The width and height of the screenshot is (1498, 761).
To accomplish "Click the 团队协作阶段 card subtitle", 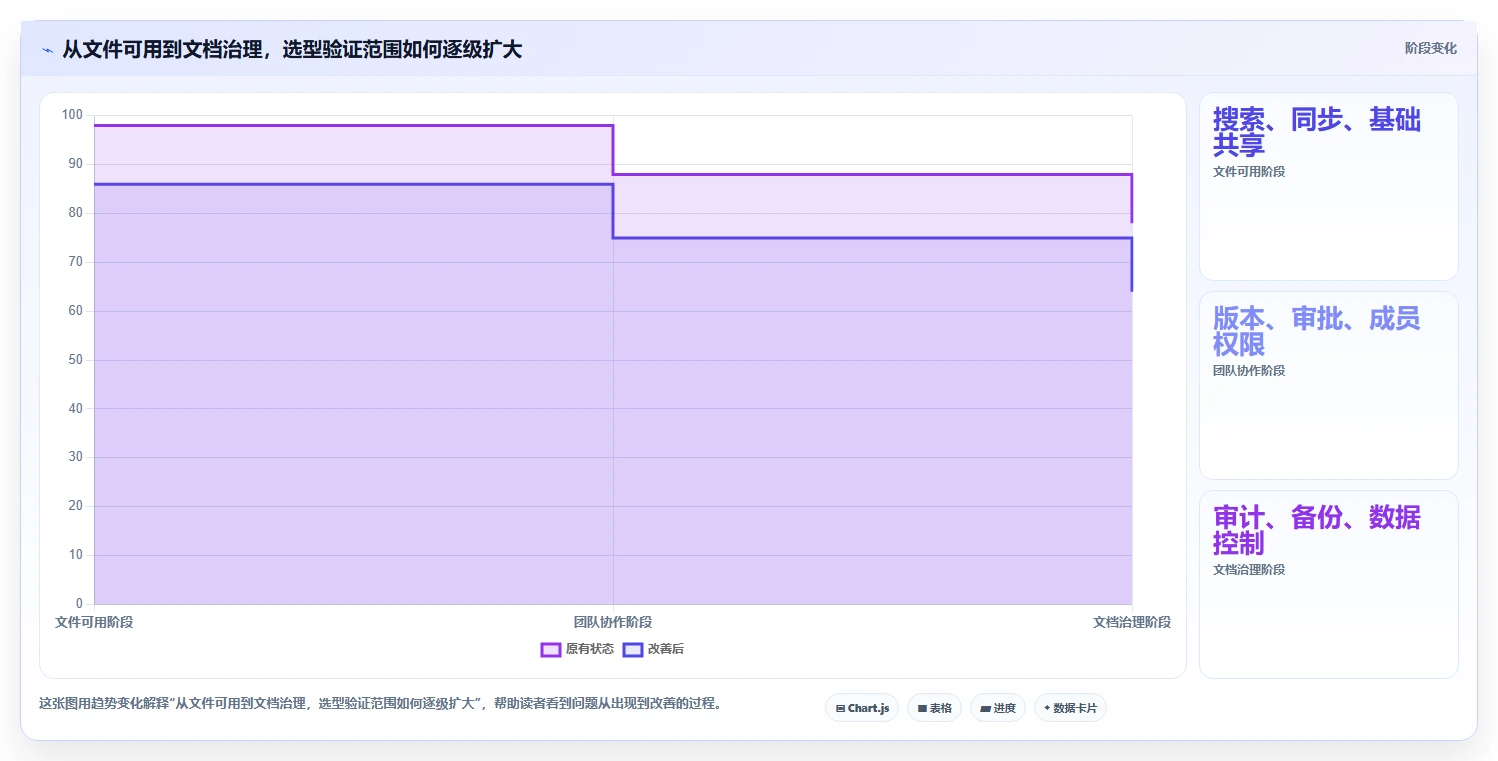I will tap(1249, 370).
